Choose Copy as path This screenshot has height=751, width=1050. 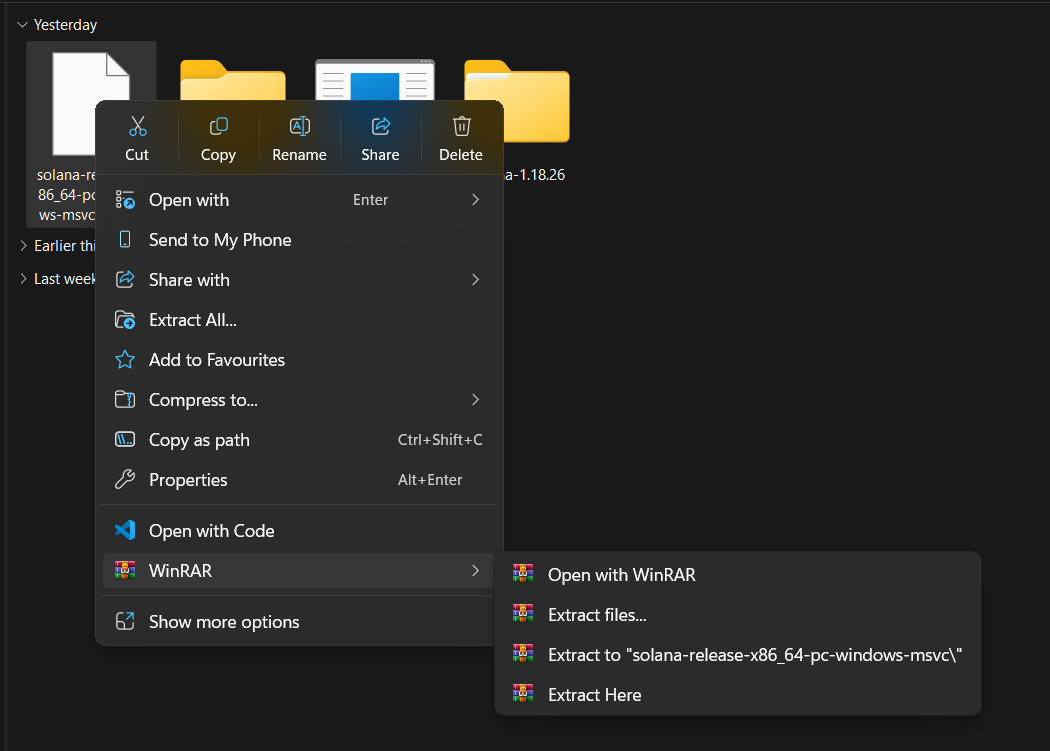tap(199, 440)
